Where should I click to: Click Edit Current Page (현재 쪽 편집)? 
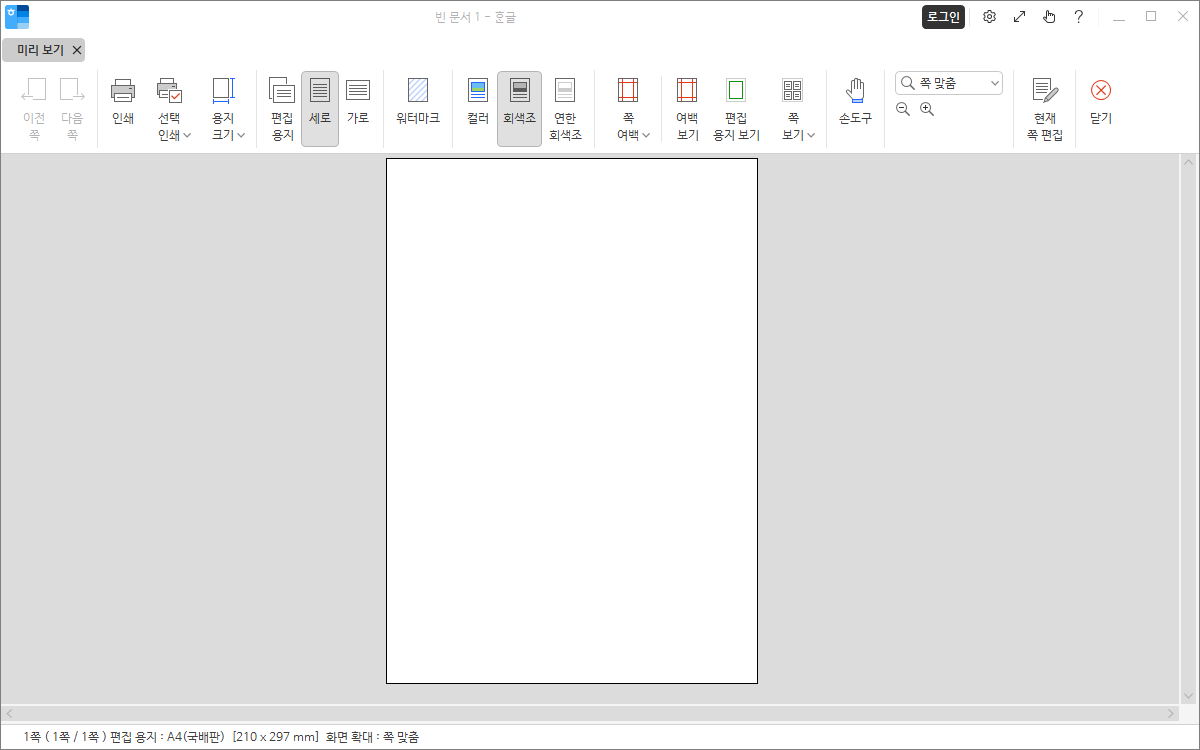[1044, 110]
